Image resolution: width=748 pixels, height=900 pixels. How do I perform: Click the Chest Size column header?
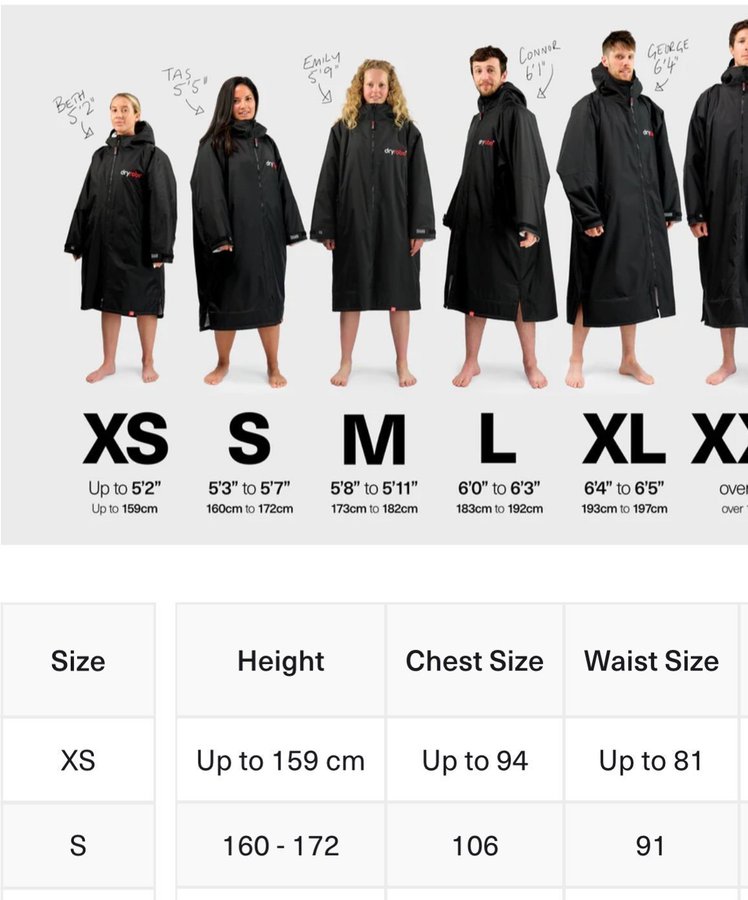pyautogui.click(x=475, y=660)
